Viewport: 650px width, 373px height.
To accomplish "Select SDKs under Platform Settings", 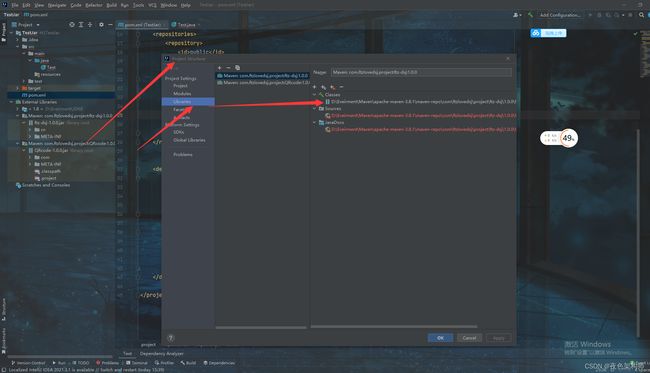I will (x=179, y=132).
